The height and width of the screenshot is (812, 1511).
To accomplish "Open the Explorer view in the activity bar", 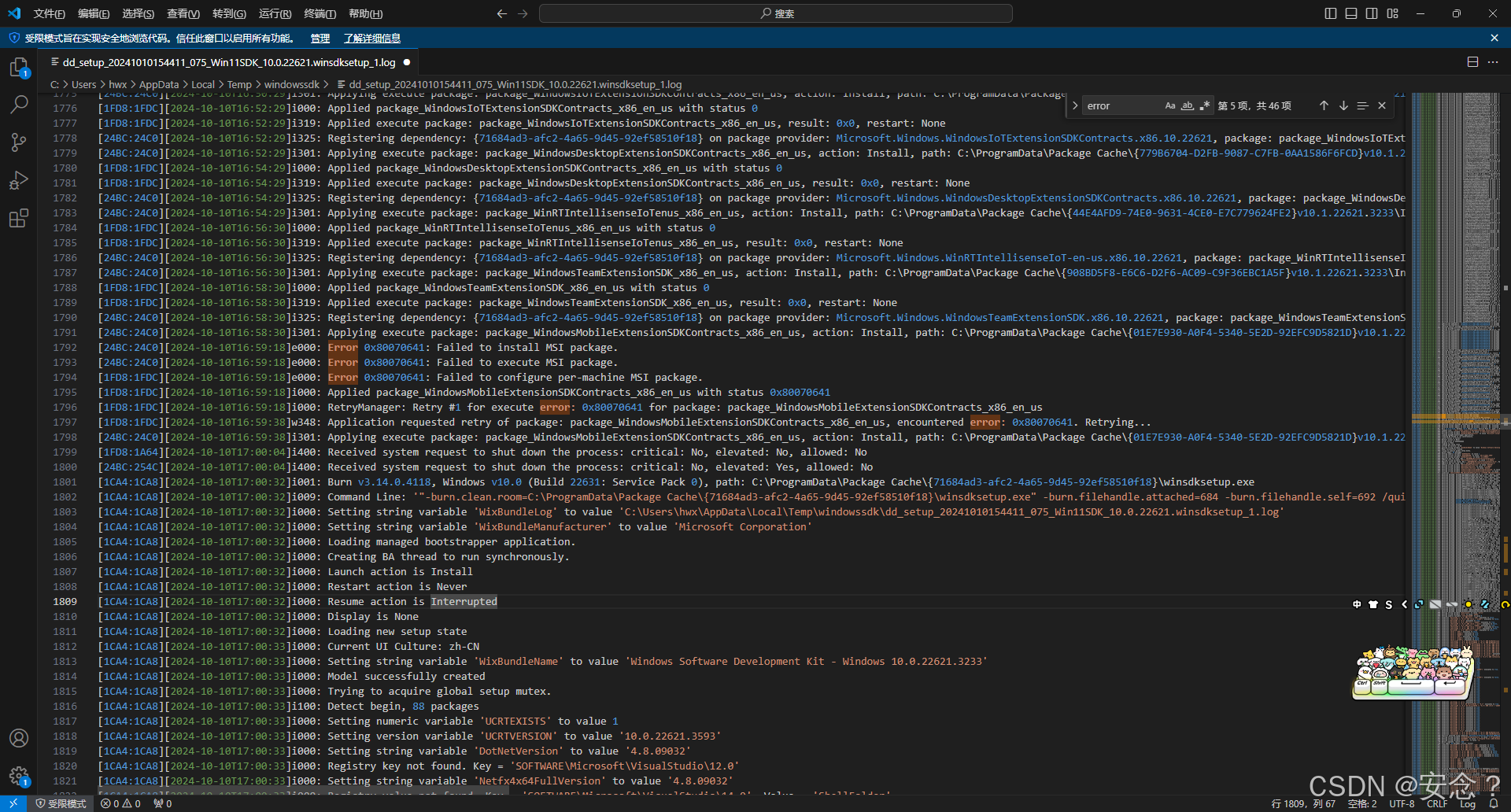I will pyautogui.click(x=19, y=68).
